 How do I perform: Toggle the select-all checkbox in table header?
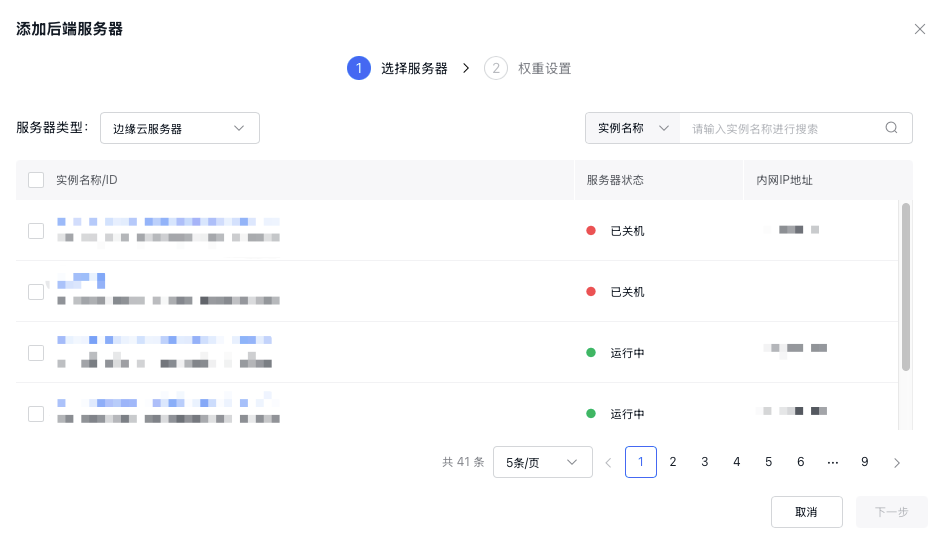[36, 180]
